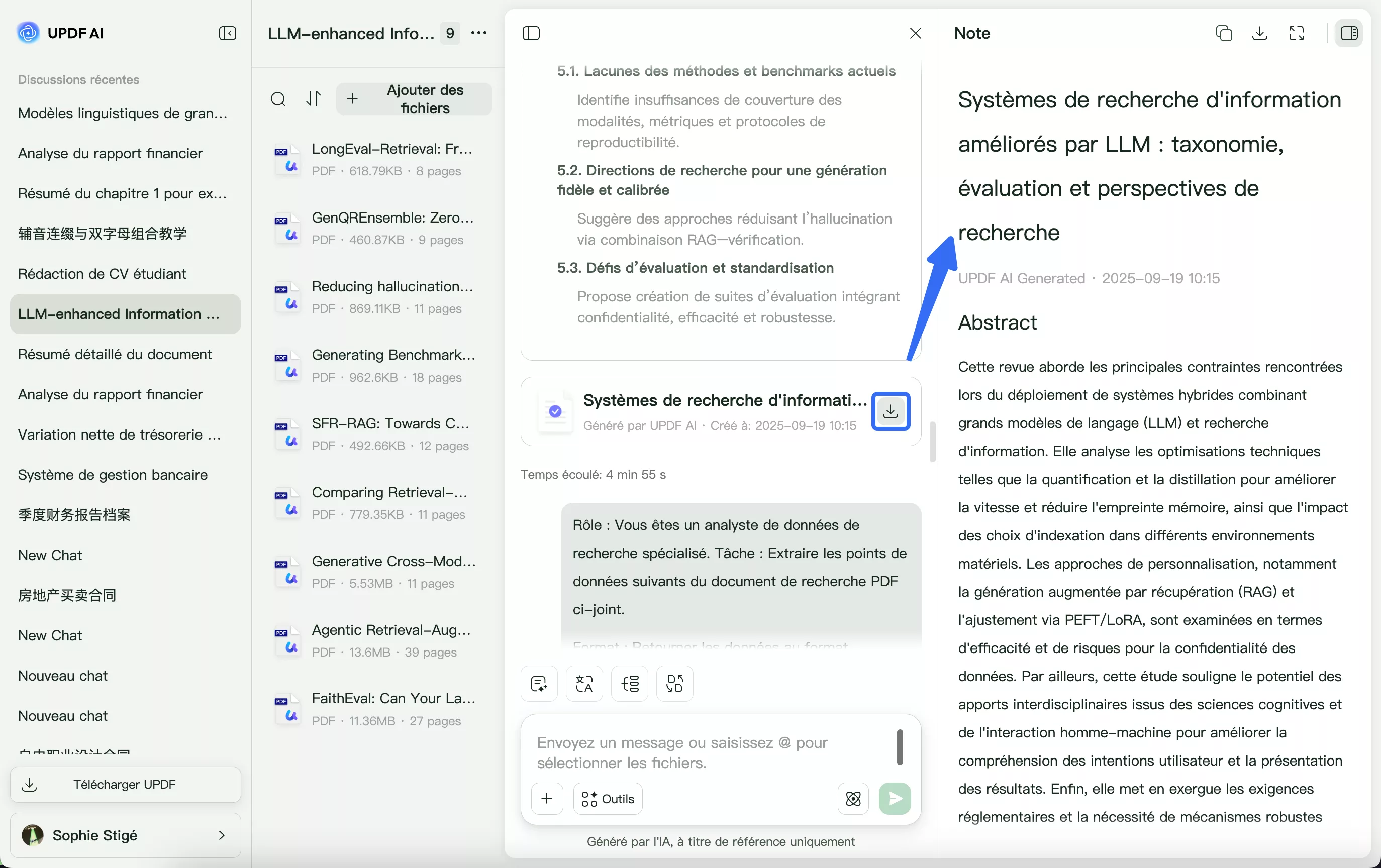
Task: Toggle the chat panel sidebar icon
Action: [531, 33]
